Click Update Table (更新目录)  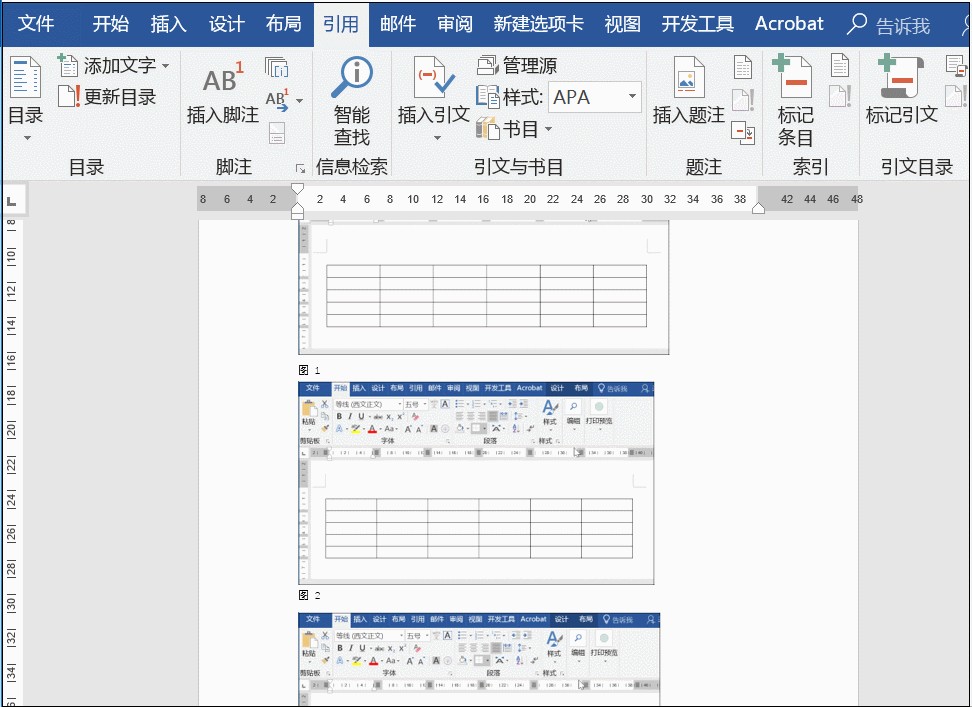click(108, 97)
